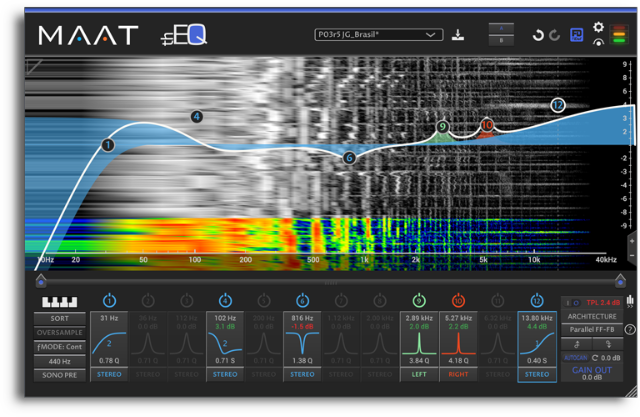
Task: Select green EQ node 9 on the graph
Action: (442, 127)
